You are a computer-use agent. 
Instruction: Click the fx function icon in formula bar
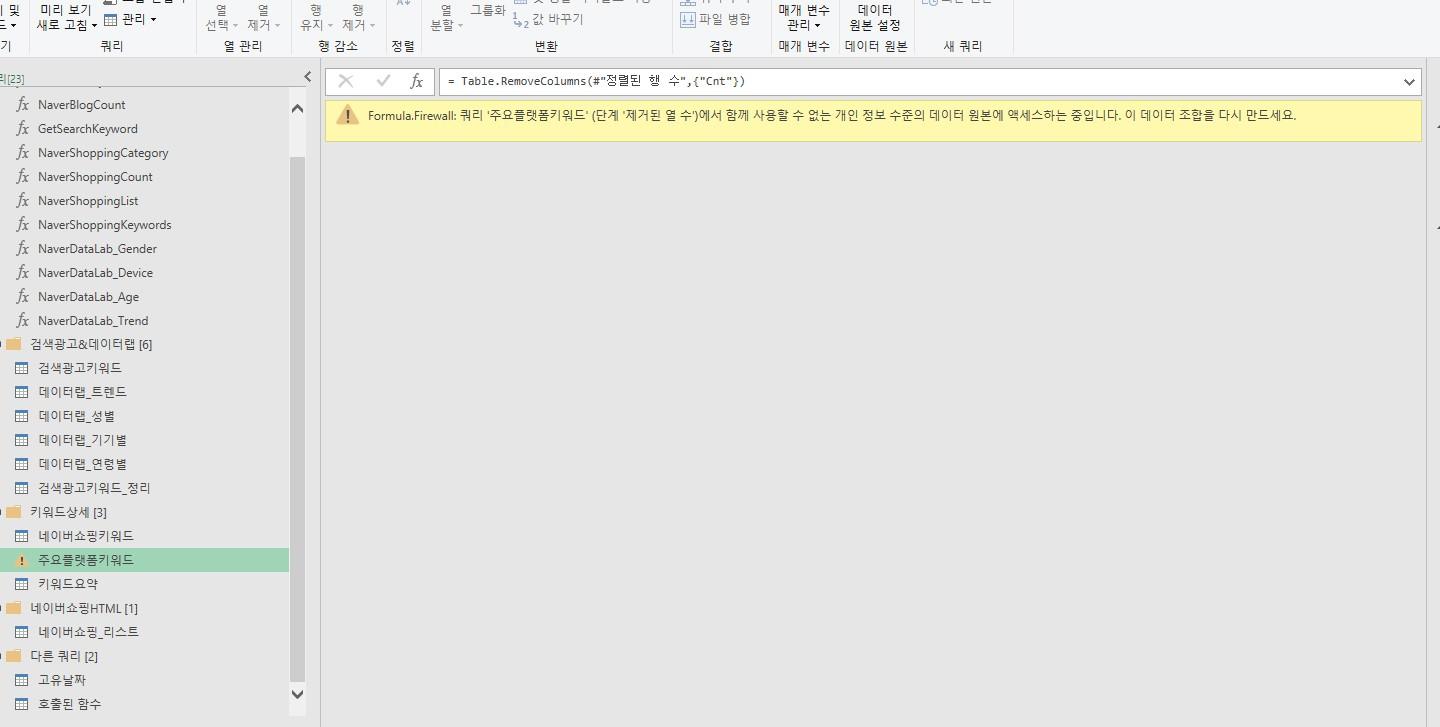click(x=417, y=82)
